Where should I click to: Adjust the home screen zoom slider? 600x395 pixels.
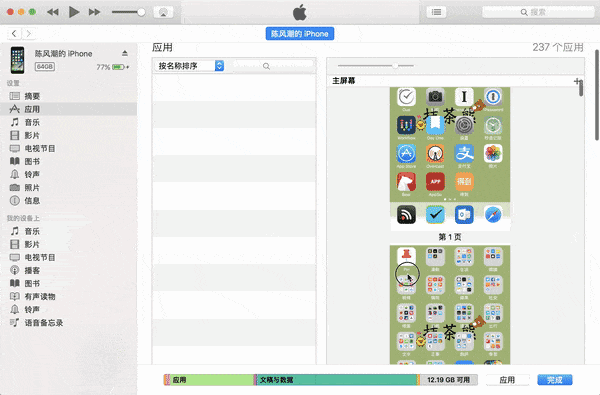tap(395, 66)
